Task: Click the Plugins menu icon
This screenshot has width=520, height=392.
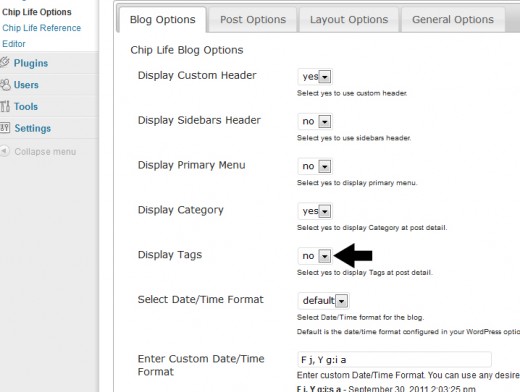Action: click(5, 62)
